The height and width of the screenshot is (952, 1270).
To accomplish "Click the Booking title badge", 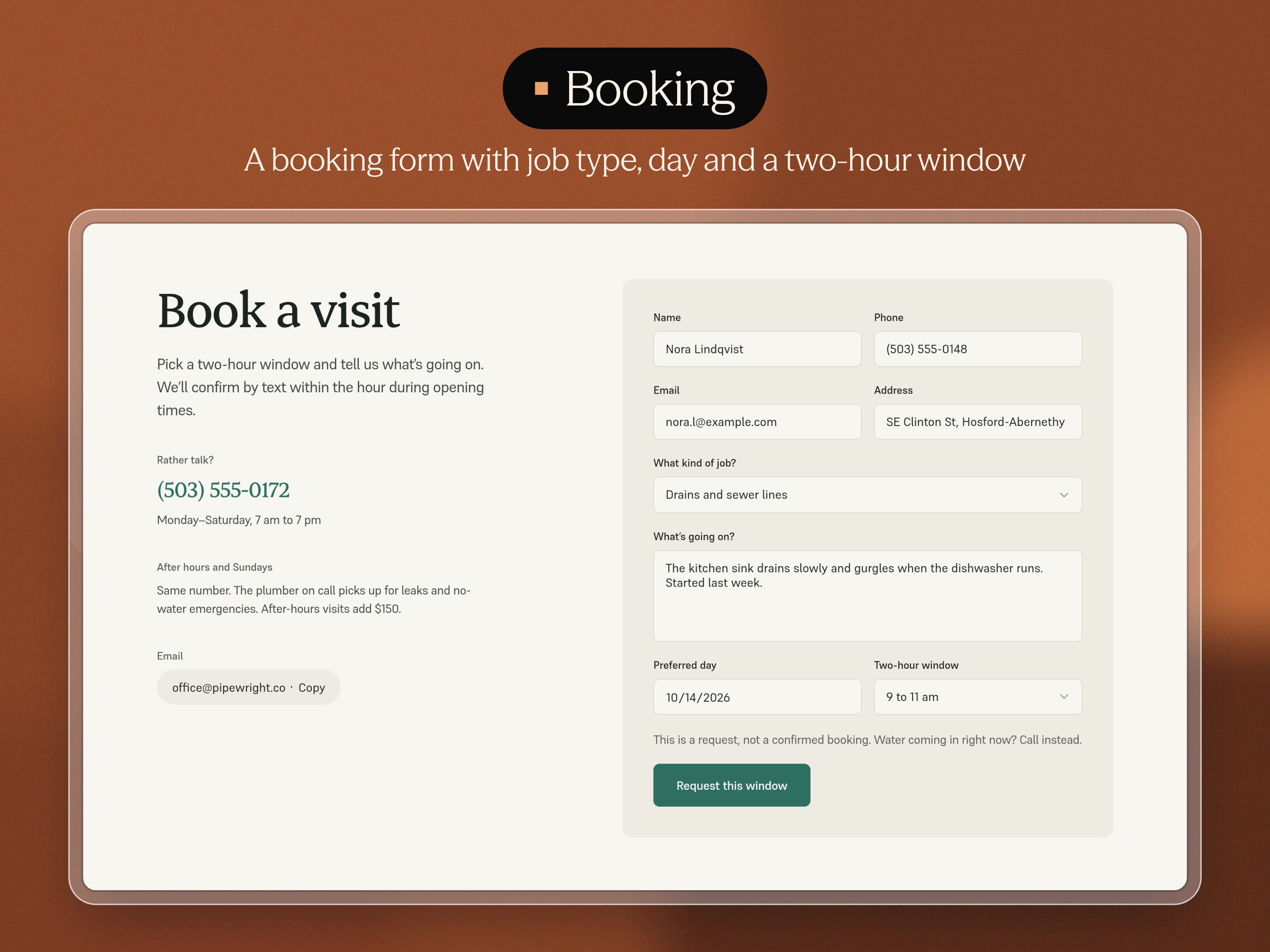I will point(635,88).
